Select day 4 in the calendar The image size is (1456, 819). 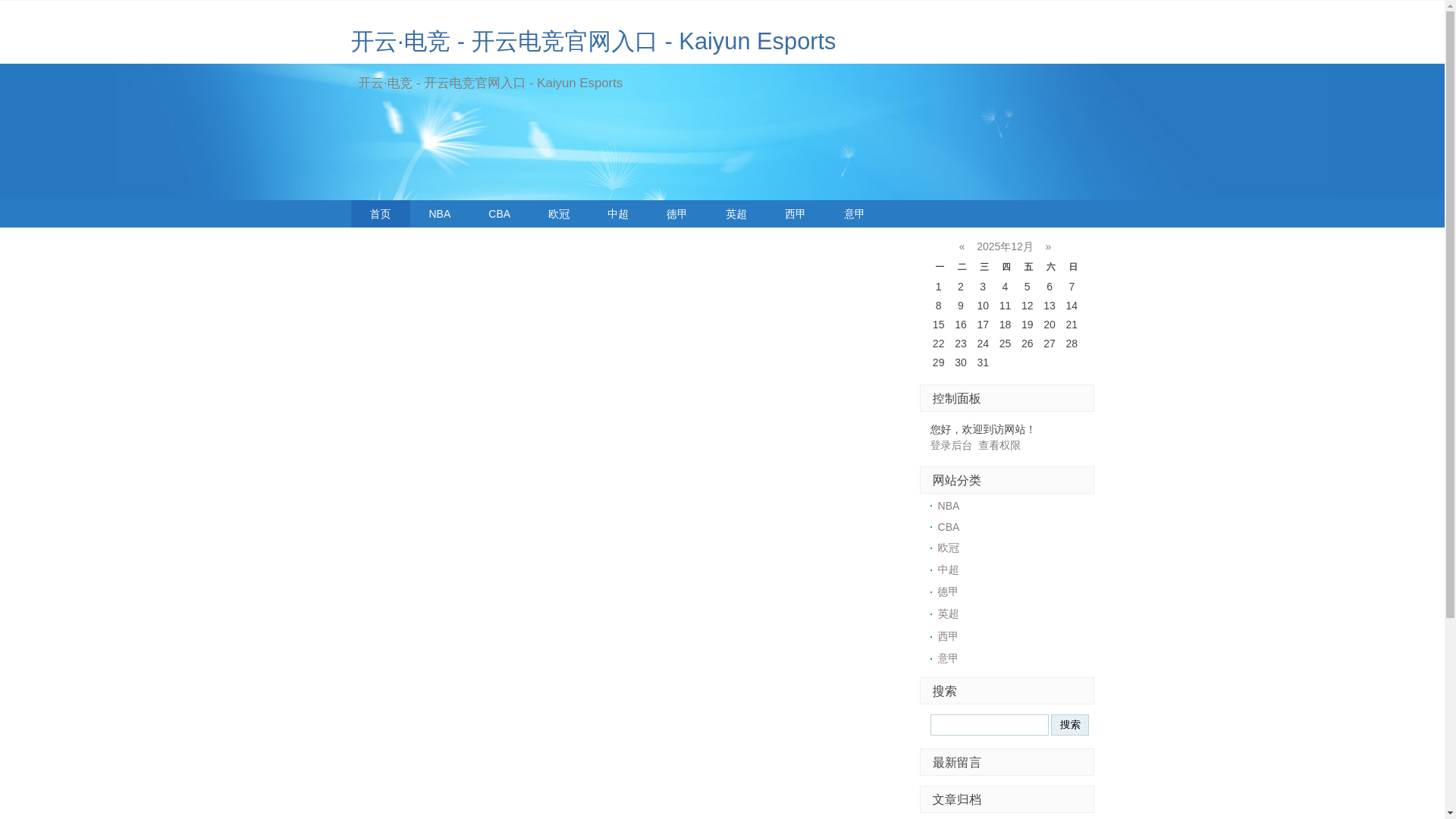(x=1005, y=287)
